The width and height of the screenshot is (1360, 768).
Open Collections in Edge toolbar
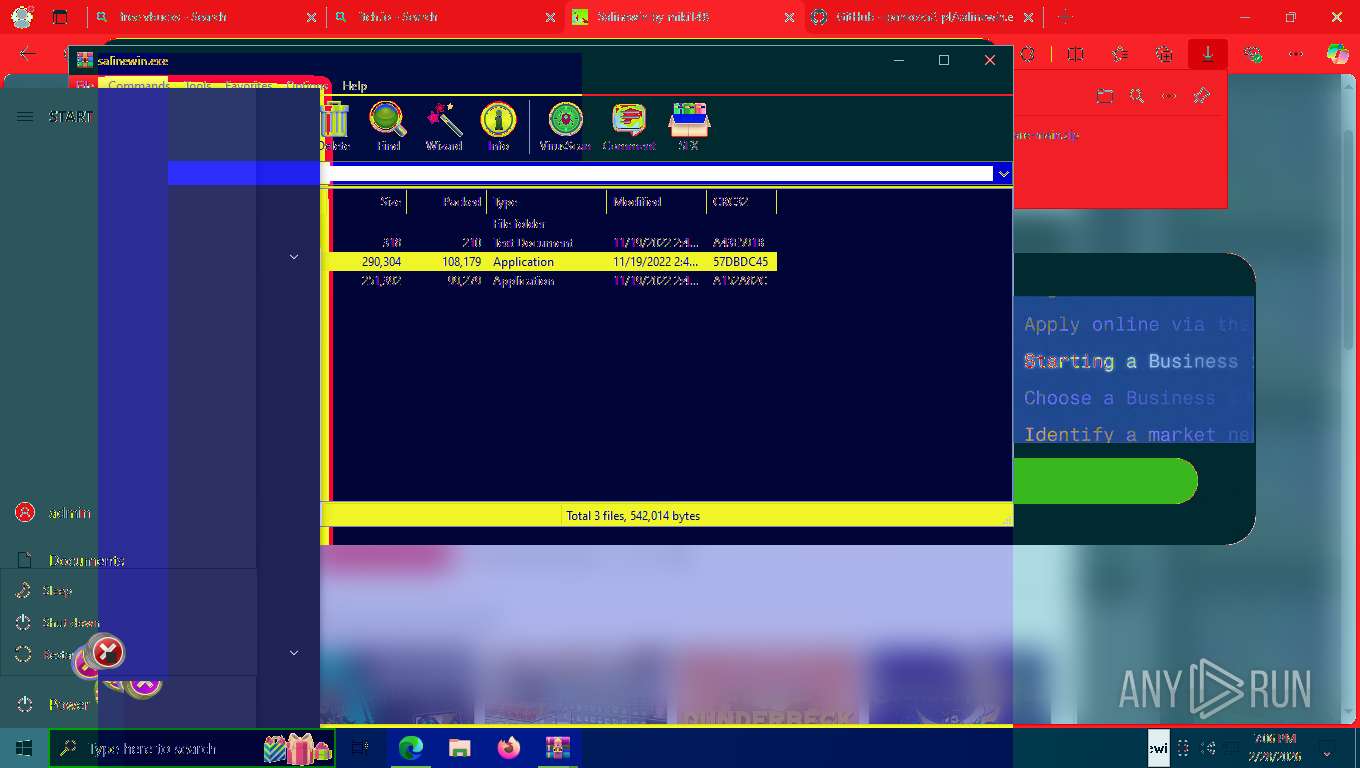(x=1163, y=54)
